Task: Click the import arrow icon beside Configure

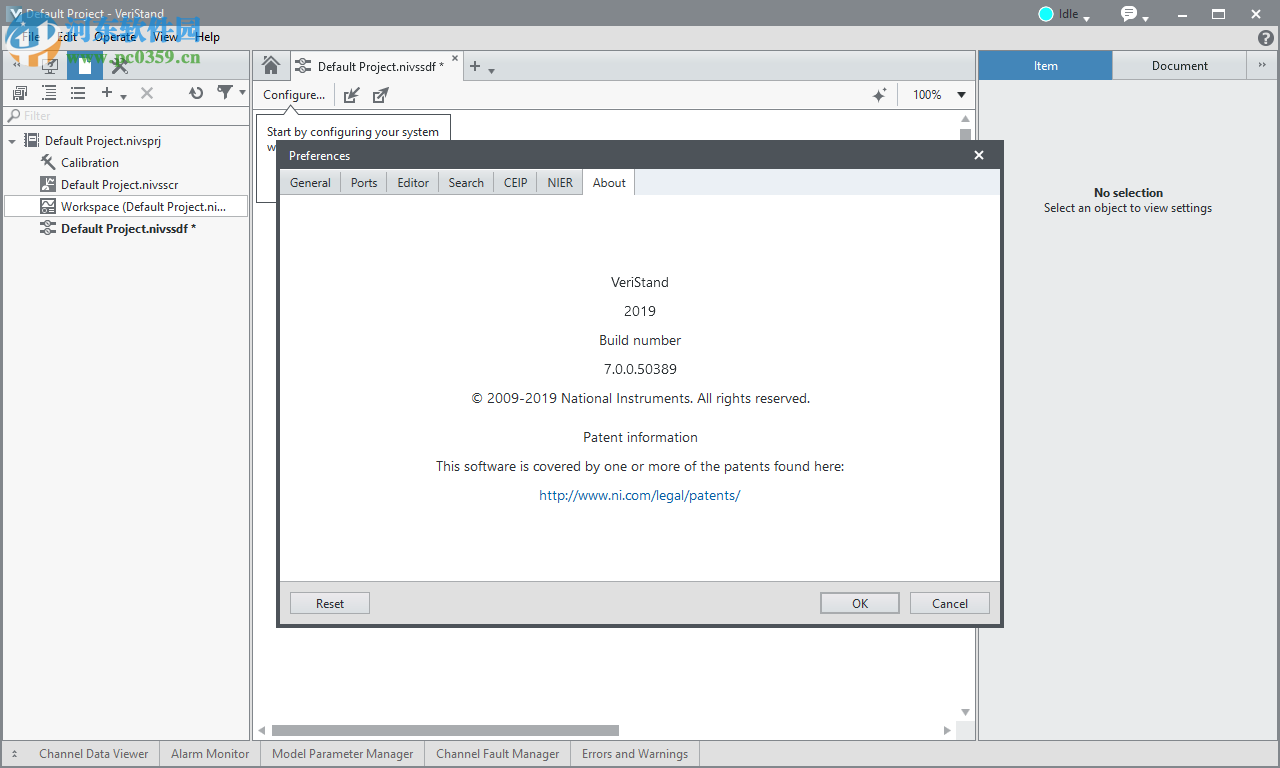Action: pos(351,95)
